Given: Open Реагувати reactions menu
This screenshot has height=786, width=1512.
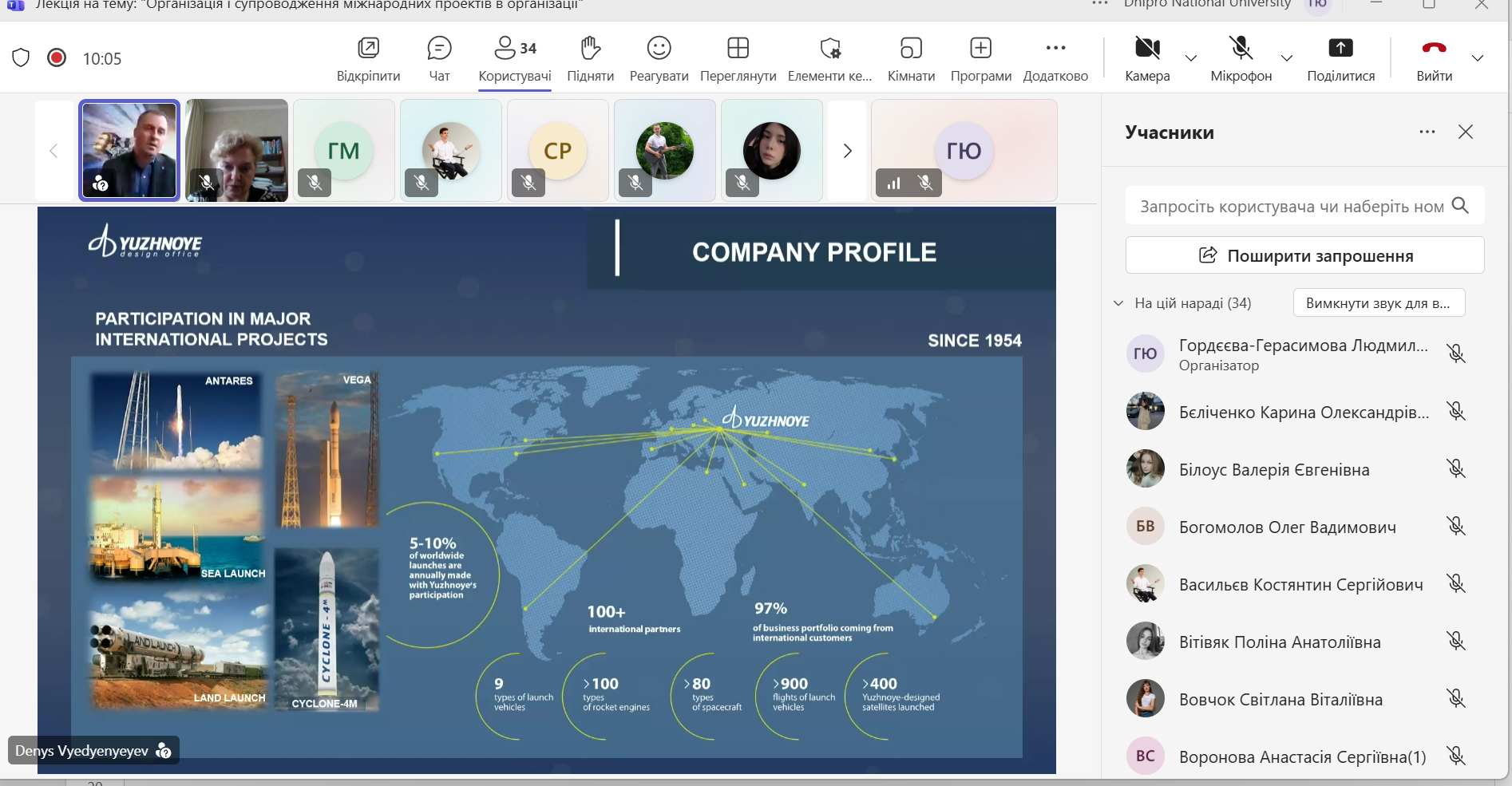Looking at the screenshot, I should (x=659, y=59).
